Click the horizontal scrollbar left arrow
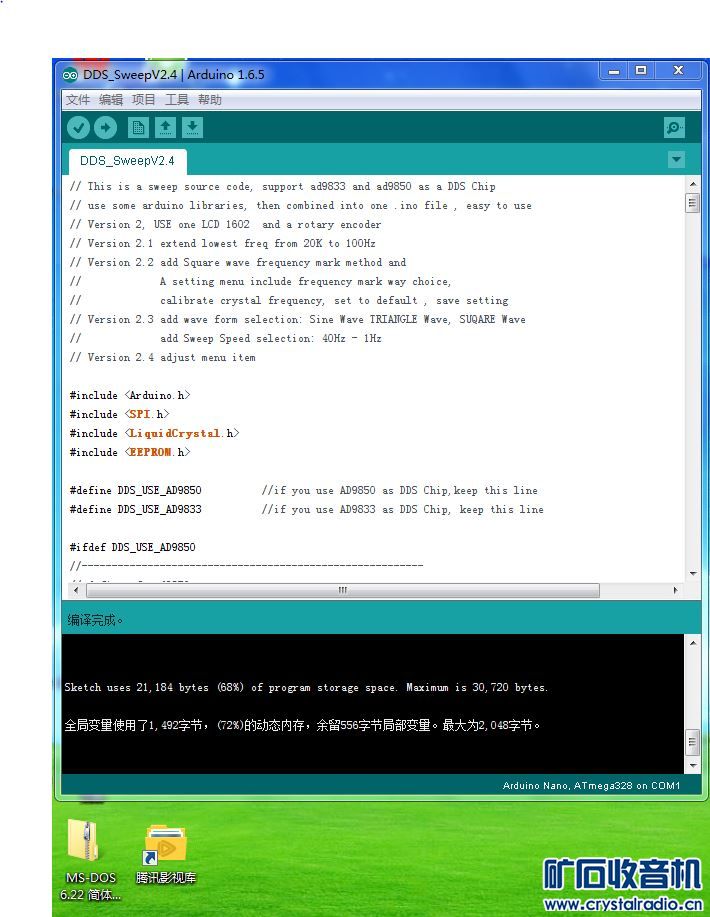Screen dimensions: 710x917 point(75,591)
